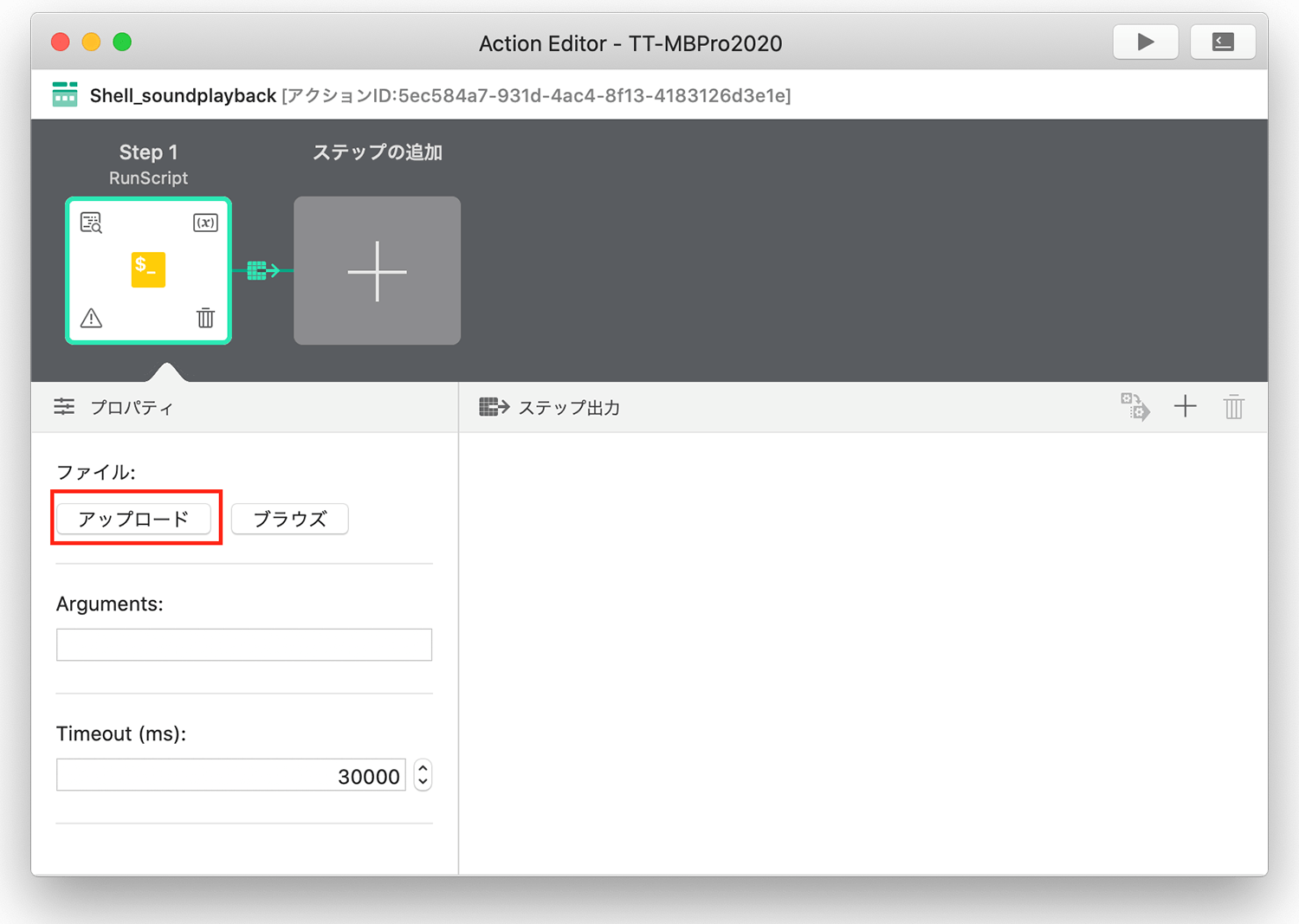This screenshot has width=1299, height=924.
Task: Click the warning triangle icon in Step 1
Action: (91, 318)
